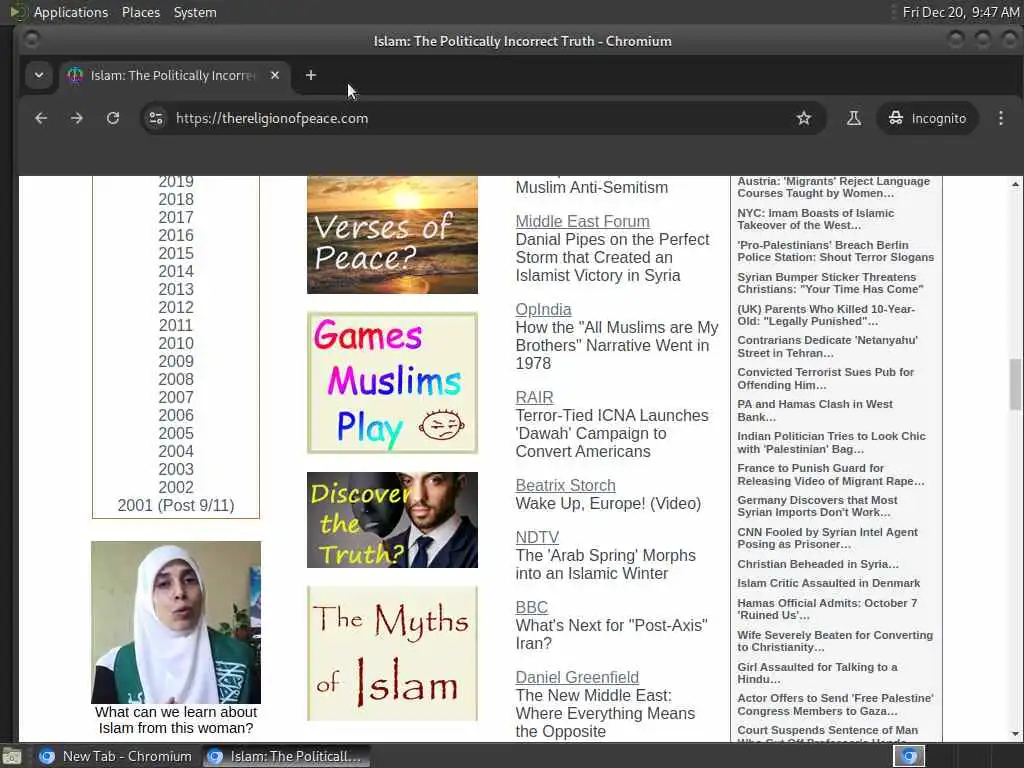Open headline PA and Hamas Clash

point(815,411)
